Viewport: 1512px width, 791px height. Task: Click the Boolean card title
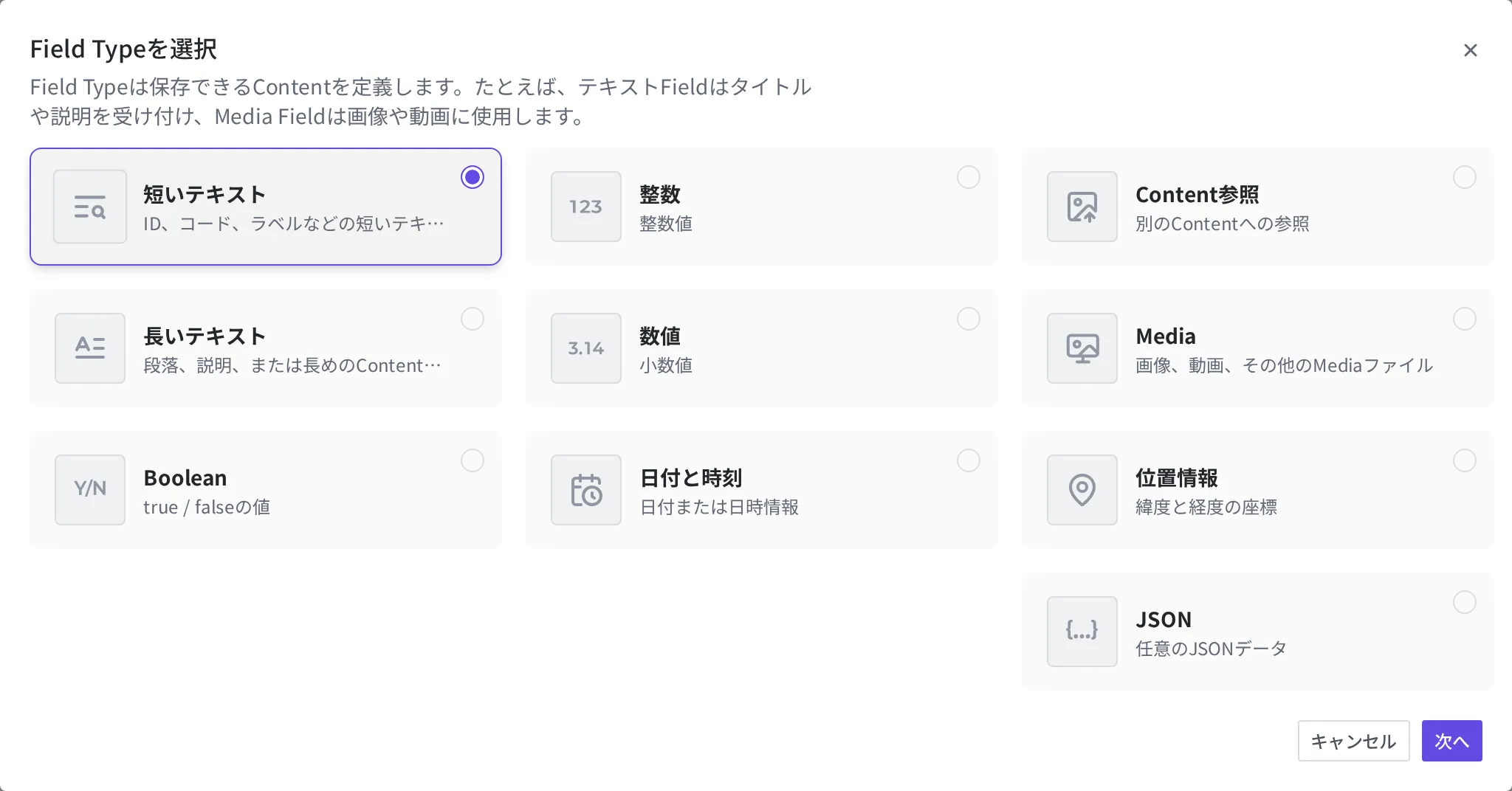185,477
